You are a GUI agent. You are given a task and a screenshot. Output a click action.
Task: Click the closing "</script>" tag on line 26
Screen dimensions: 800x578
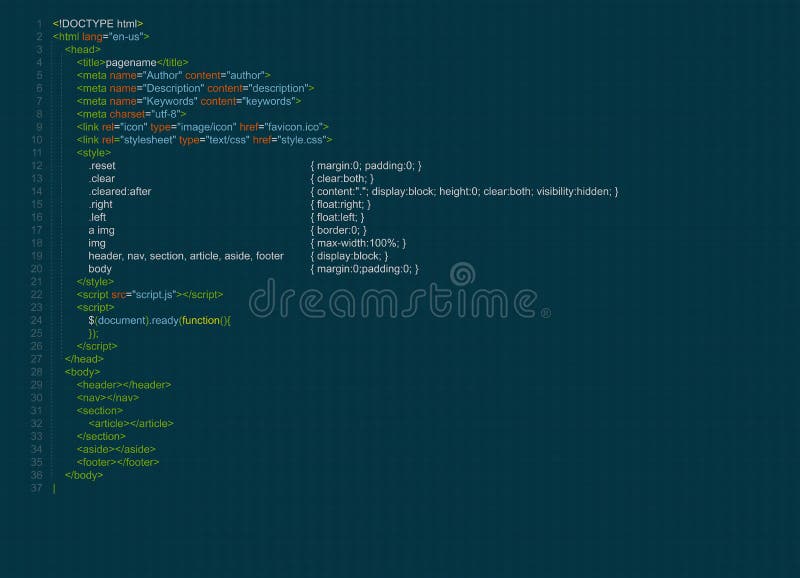[97, 346]
